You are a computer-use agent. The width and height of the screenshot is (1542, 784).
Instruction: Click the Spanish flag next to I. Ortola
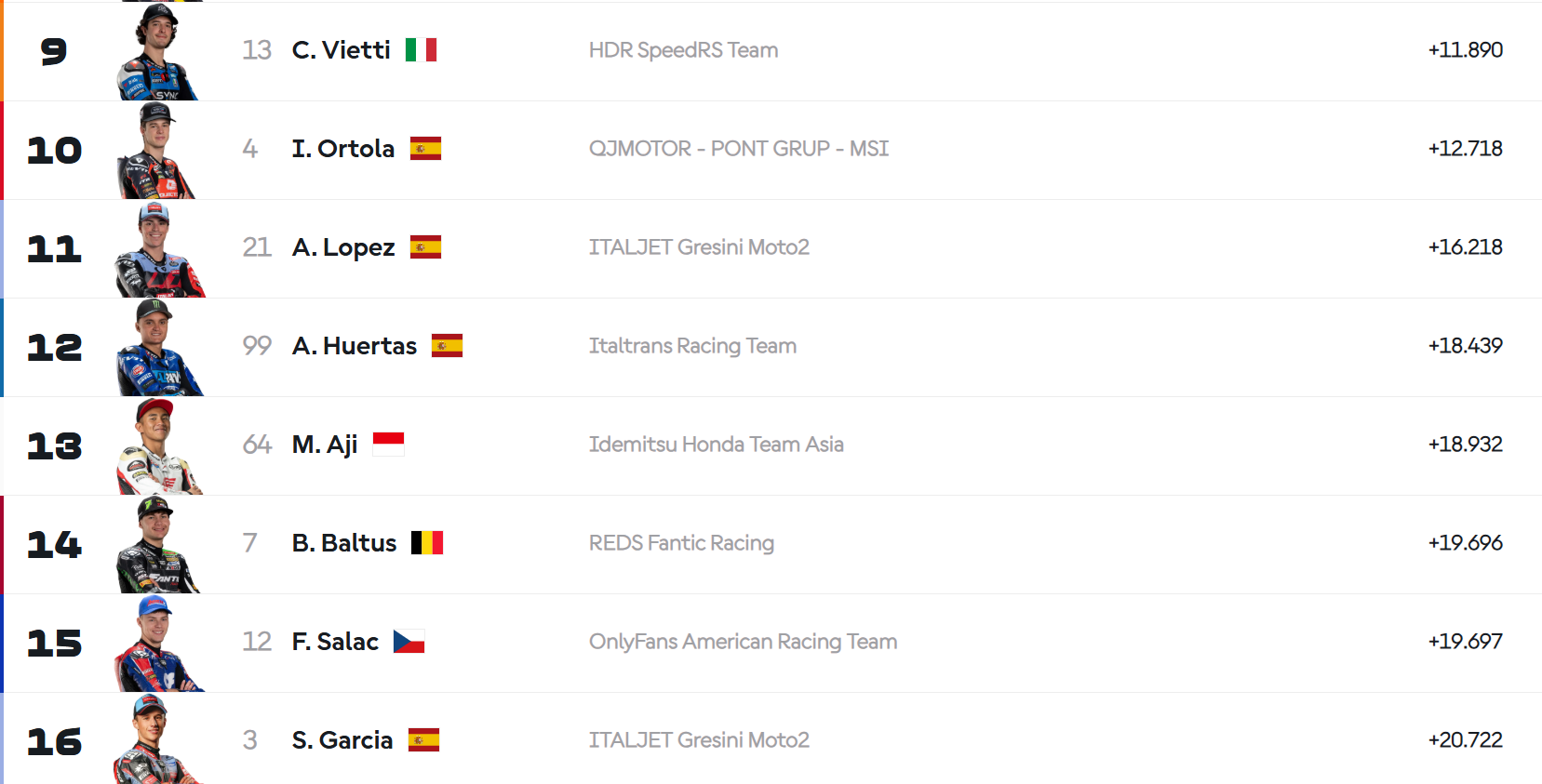(x=425, y=149)
